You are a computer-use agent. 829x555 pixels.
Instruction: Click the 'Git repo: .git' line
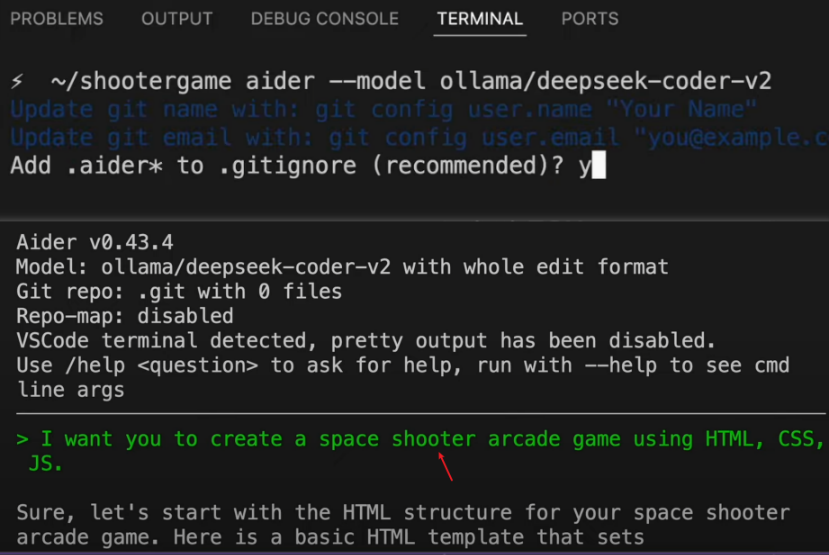coord(179,292)
